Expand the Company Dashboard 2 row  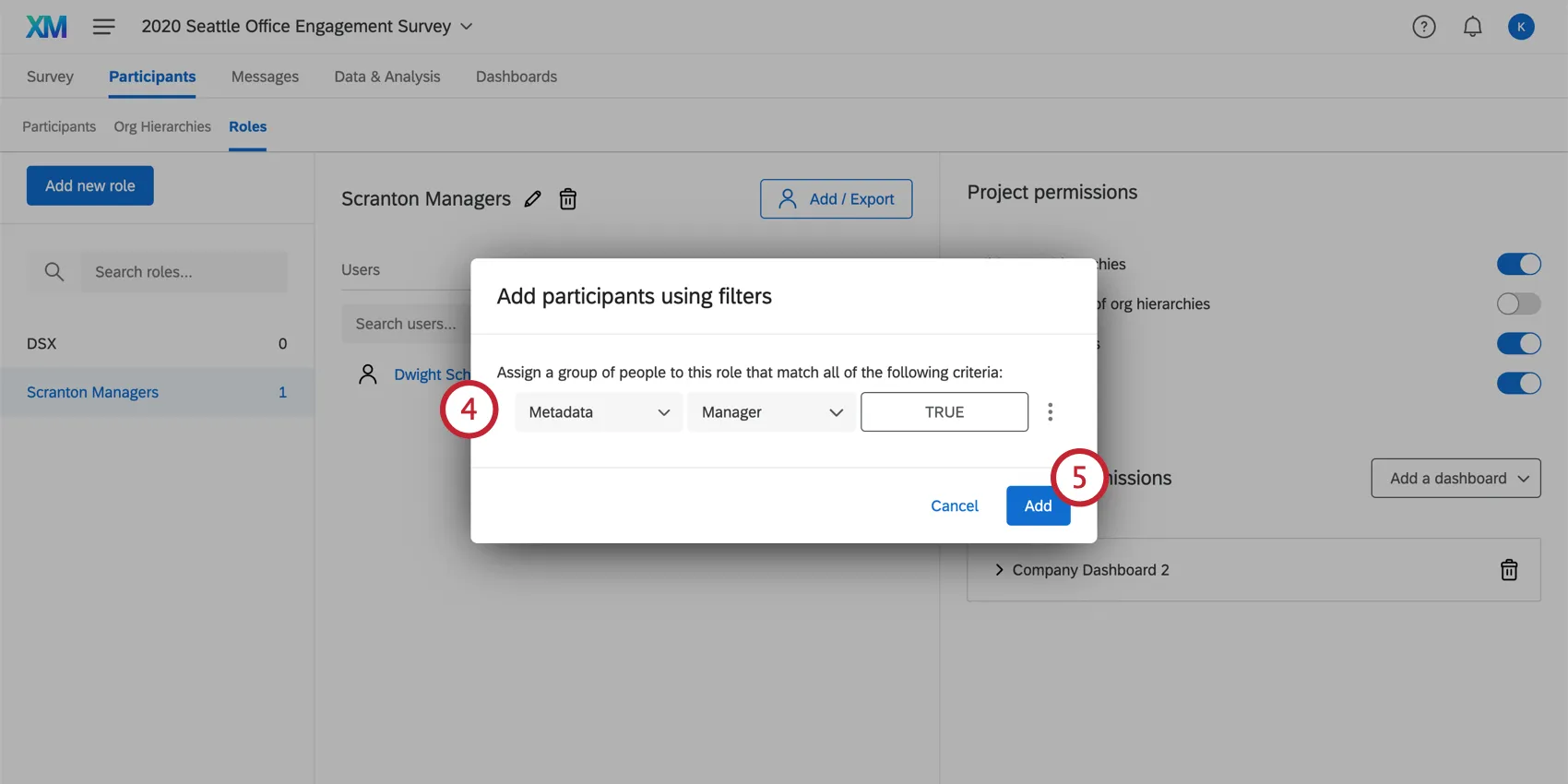tap(999, 570)
